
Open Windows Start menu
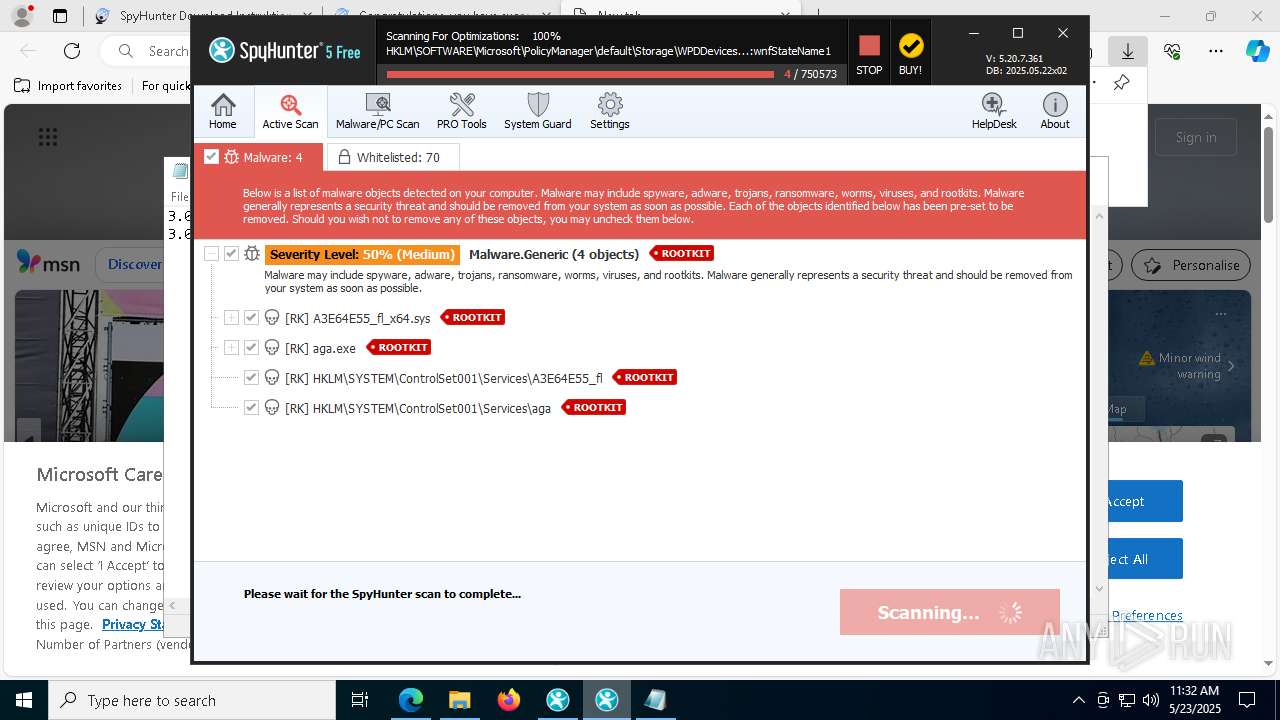tap(23, 700)
